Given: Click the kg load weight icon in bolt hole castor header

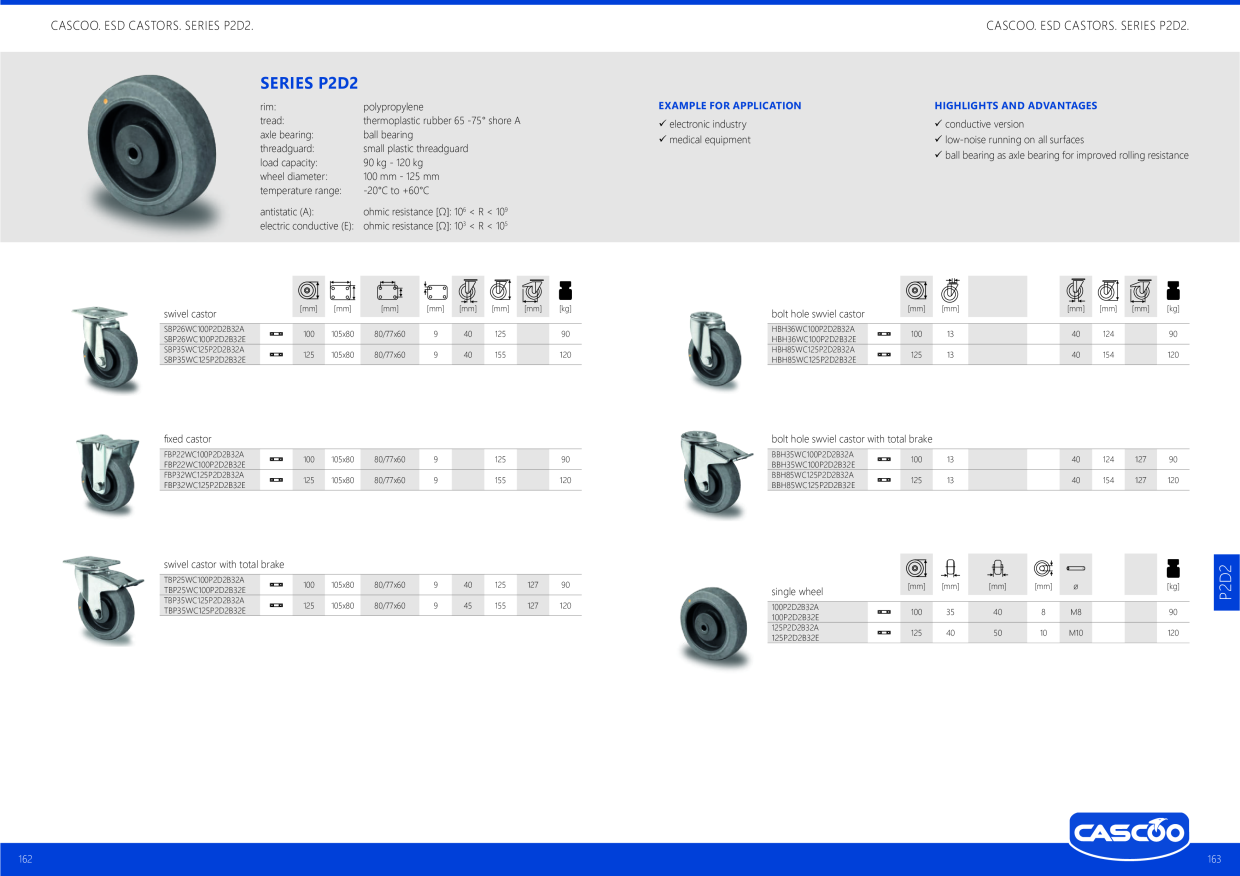Looking at the screenshot, I should (x=1173, y=290).
